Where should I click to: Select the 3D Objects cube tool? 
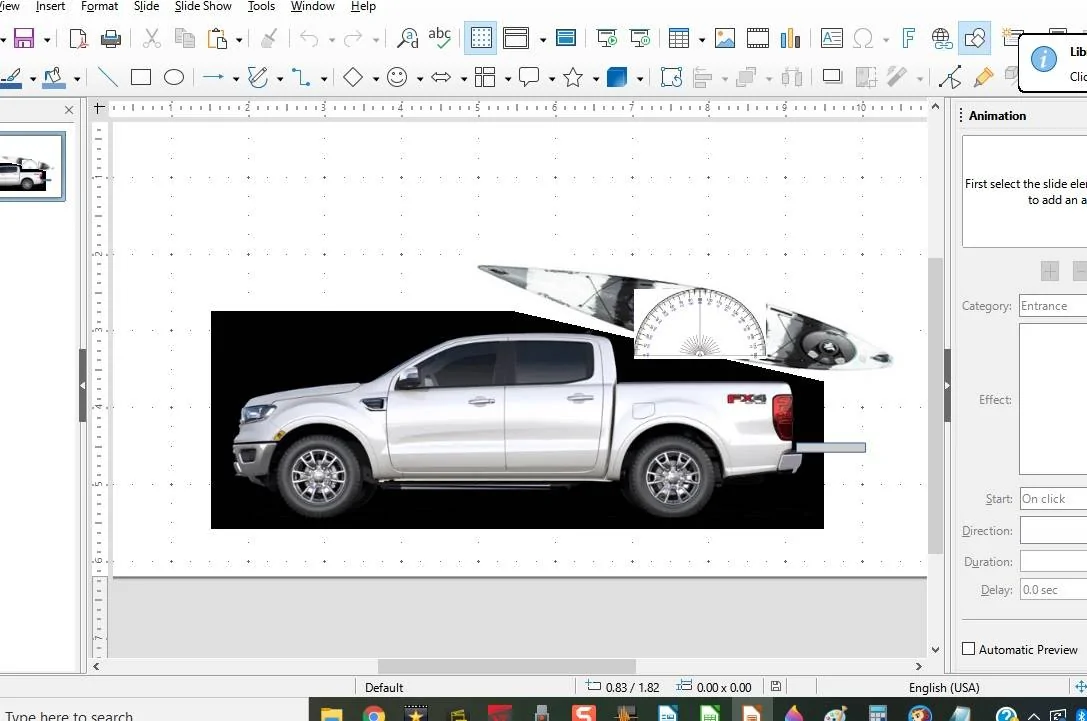point(616,77)
